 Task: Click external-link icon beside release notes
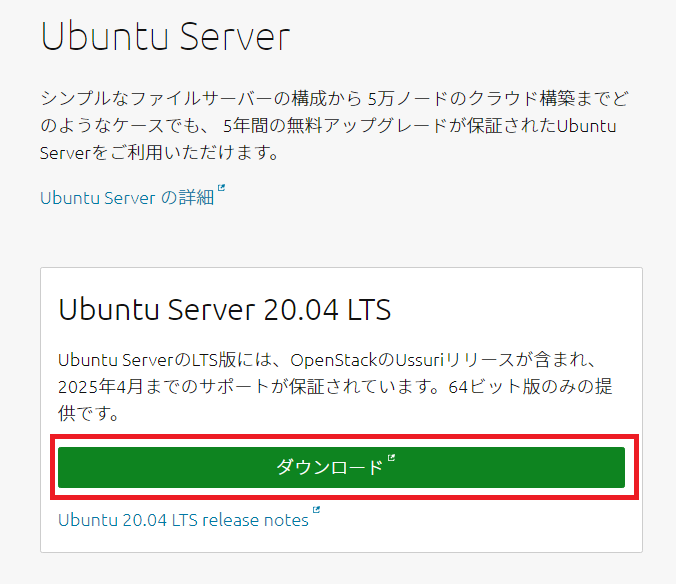point(316,509)
